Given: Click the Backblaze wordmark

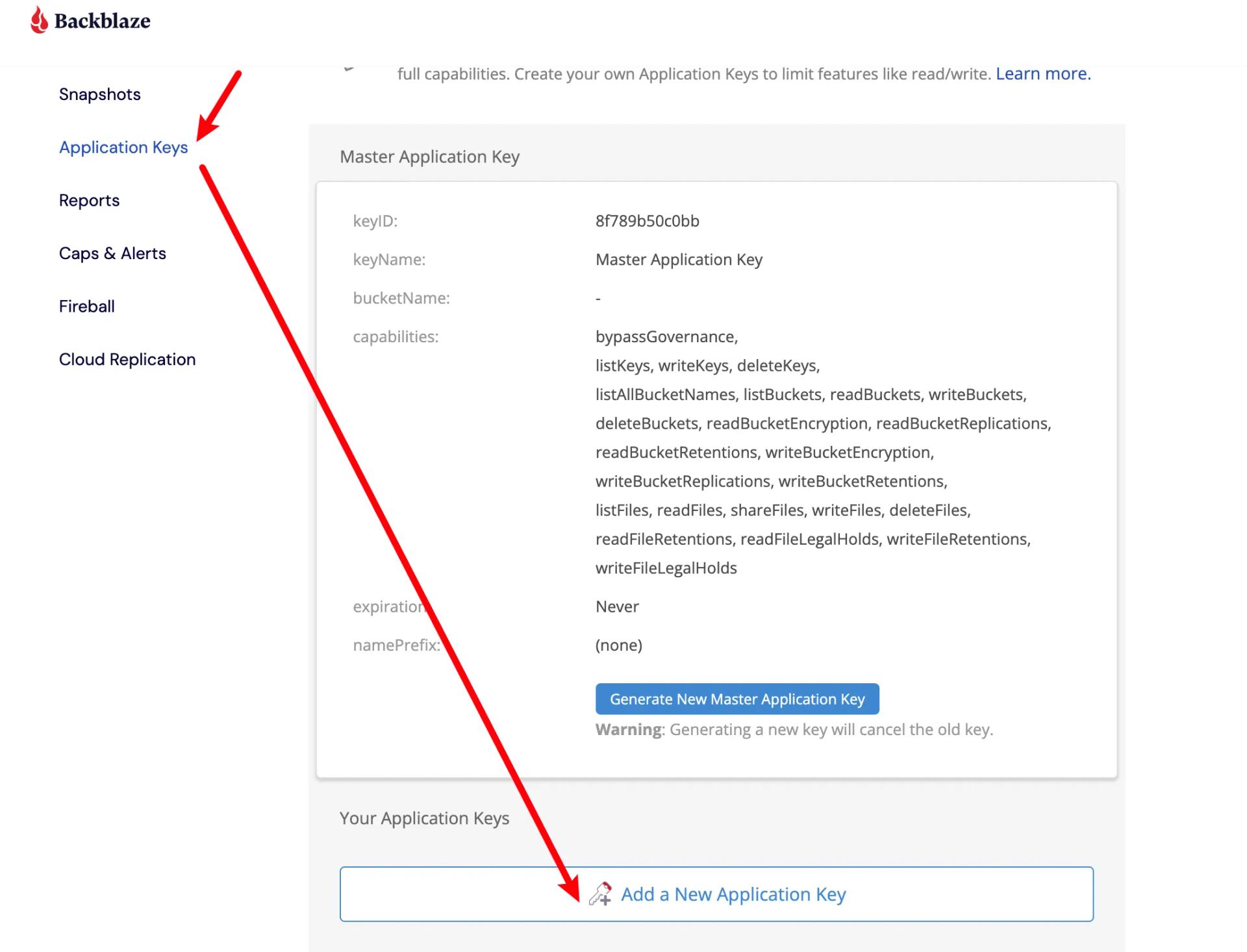Looking at the screenshot, I should 102,21.
